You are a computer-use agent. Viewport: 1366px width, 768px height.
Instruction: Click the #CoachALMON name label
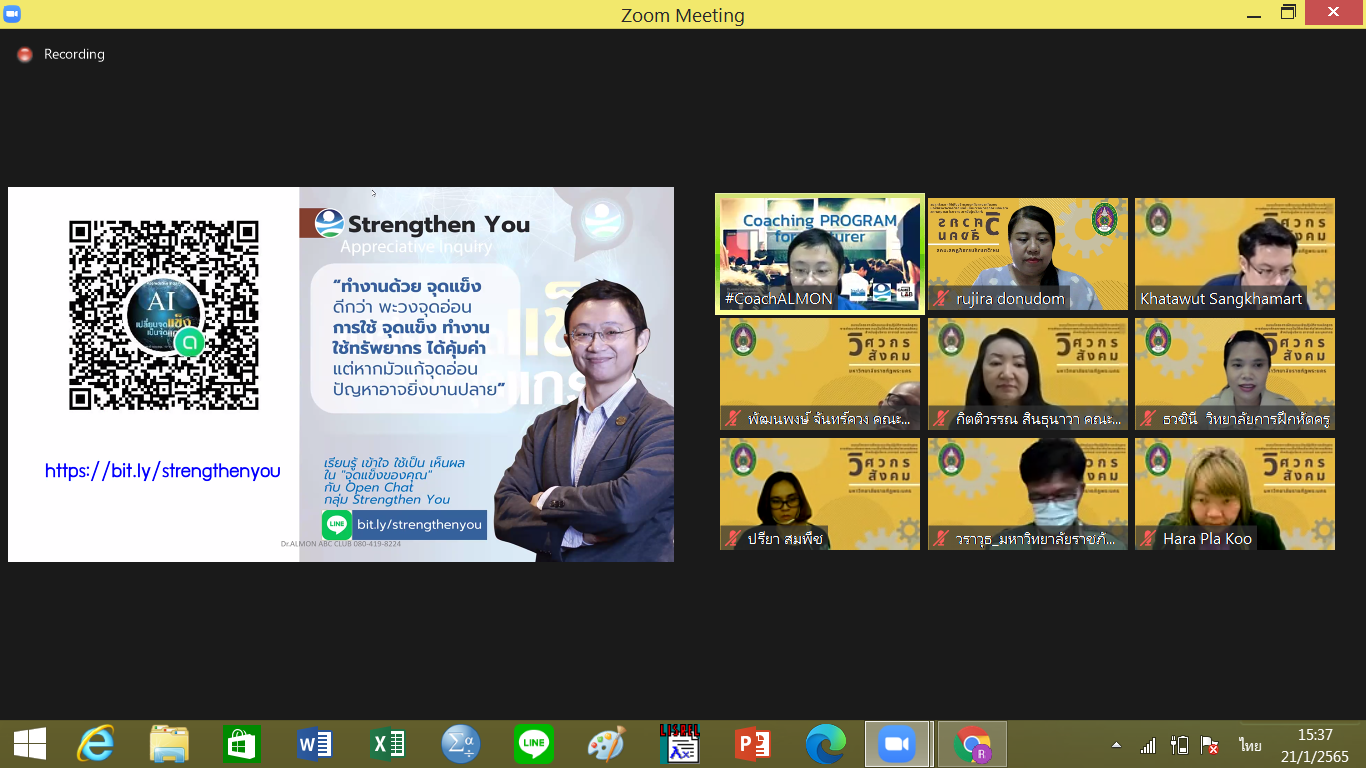tap(779, 298)
